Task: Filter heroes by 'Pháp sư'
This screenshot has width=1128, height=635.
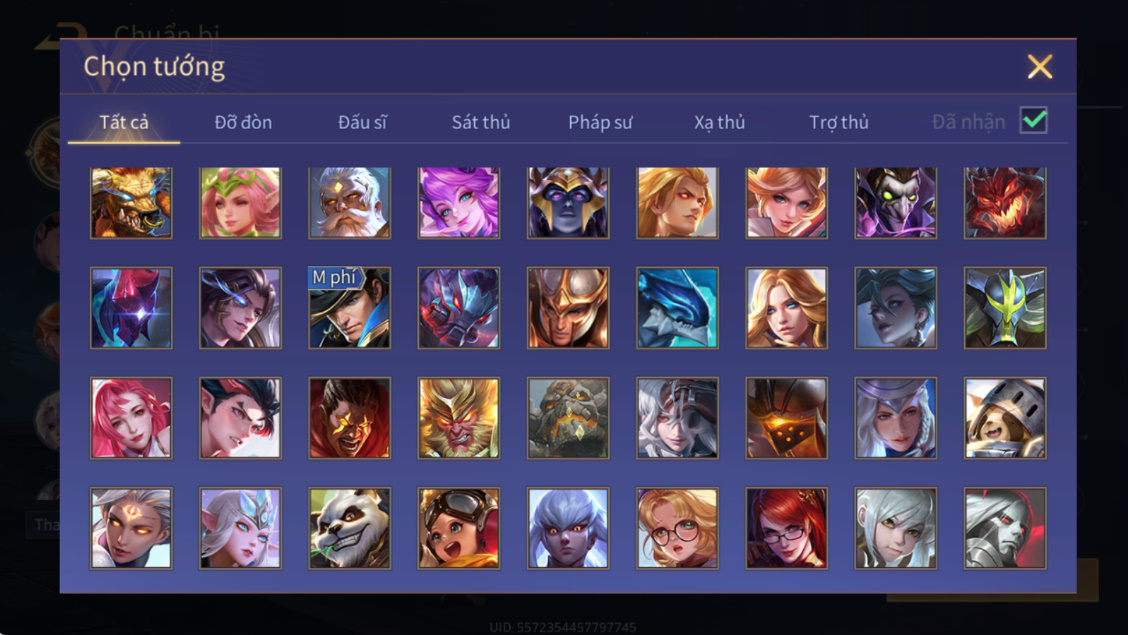Action: [x=600, y=122]
